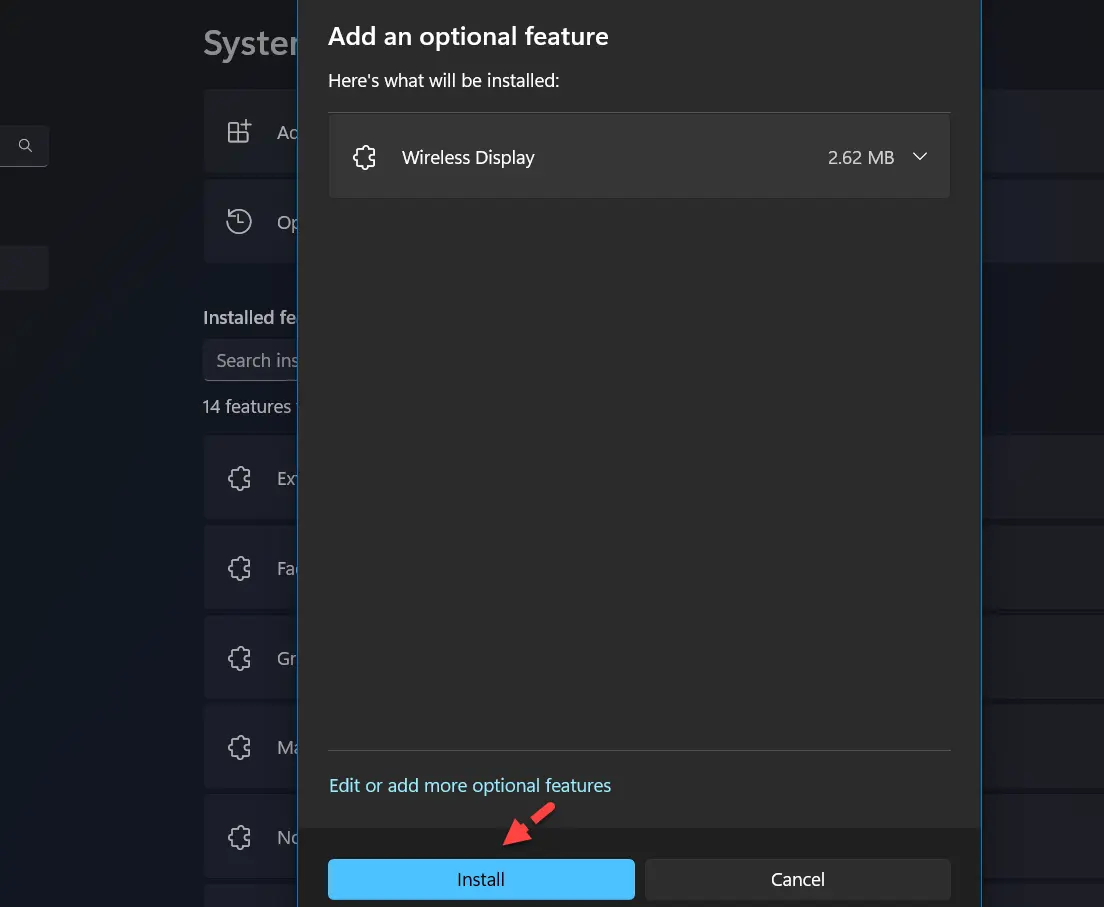
Task: Click the Search installed features input box
Action: (256, 360)
